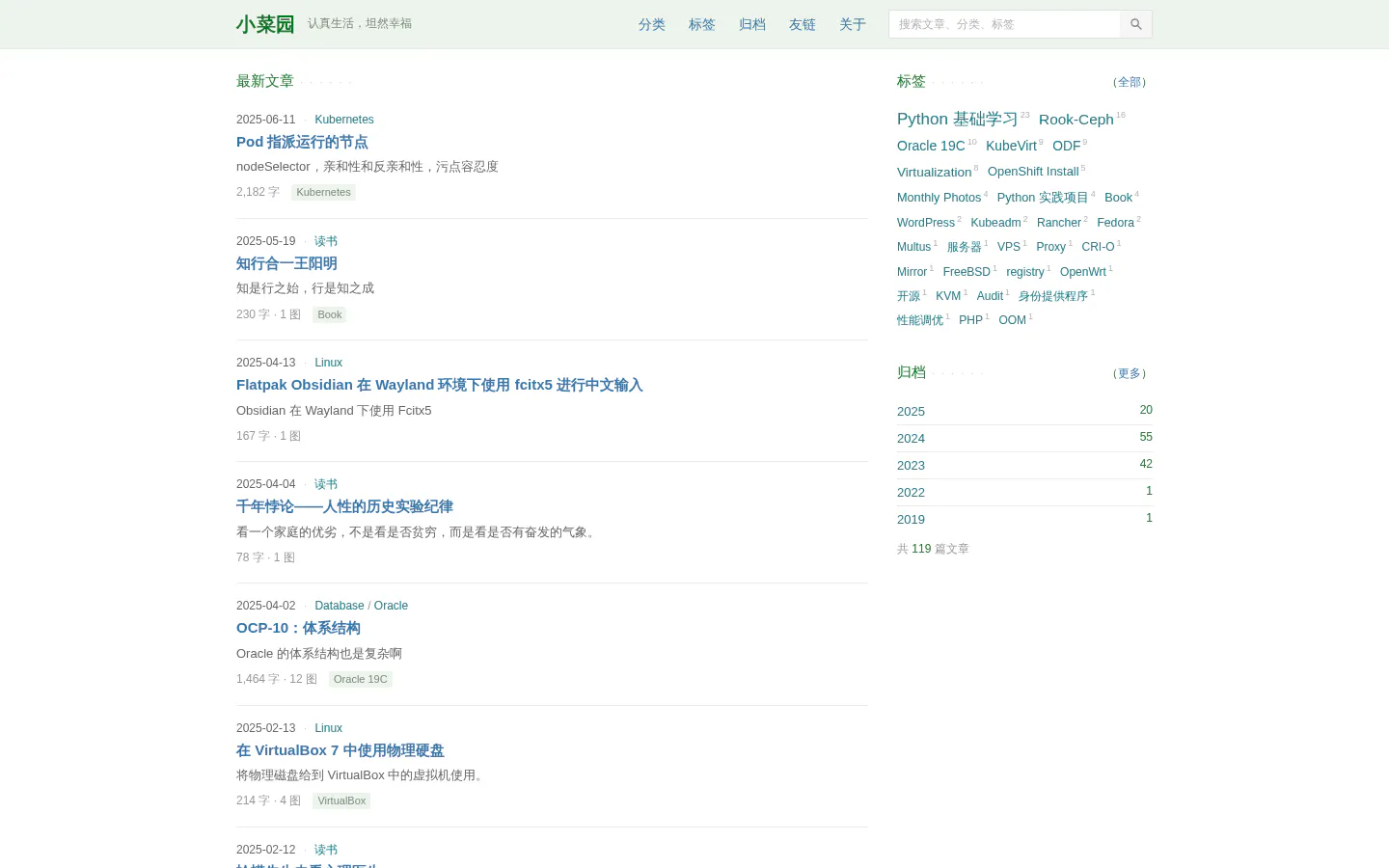The height and width of the screenshot is (868, 1389).
Task: Show all tags via 全部 link
Action: (1130, 82)
